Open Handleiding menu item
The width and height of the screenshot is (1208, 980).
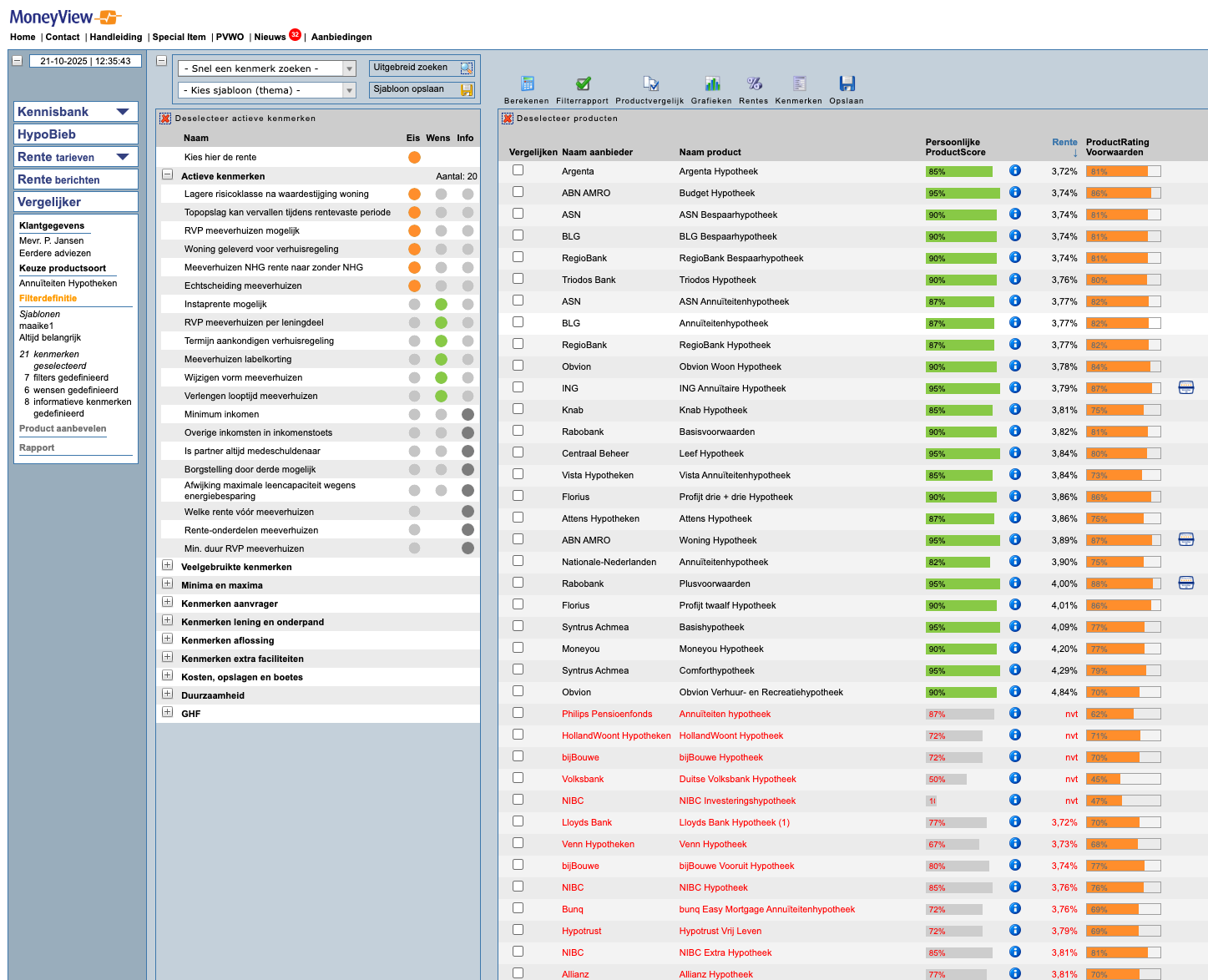[116, 37]
